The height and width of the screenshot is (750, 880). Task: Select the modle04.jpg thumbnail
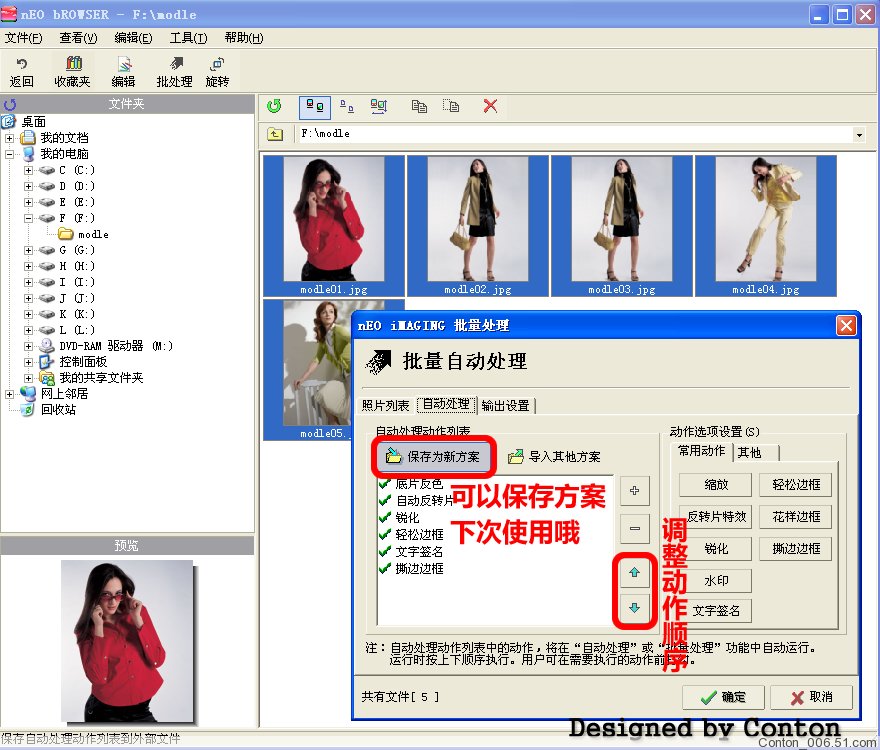click(766, 226)
